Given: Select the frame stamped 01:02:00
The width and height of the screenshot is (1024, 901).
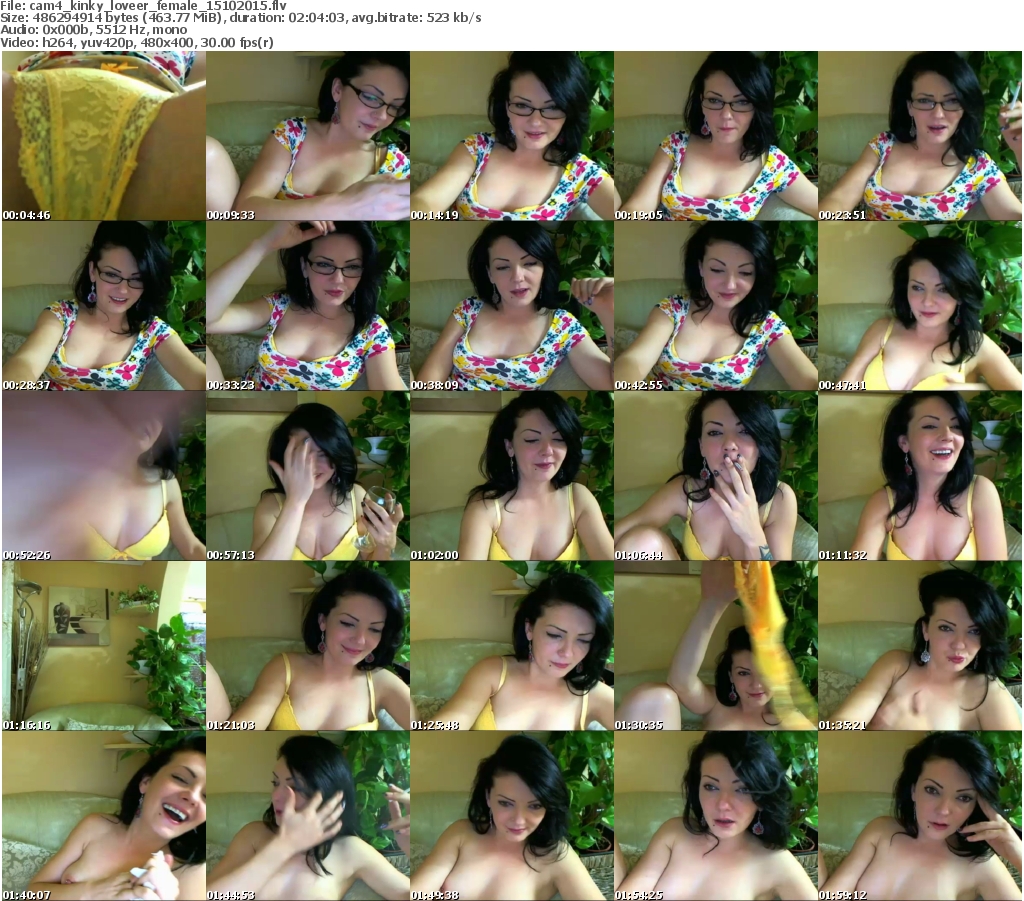Looking at the screenshot, I should [x=512, y=476].
